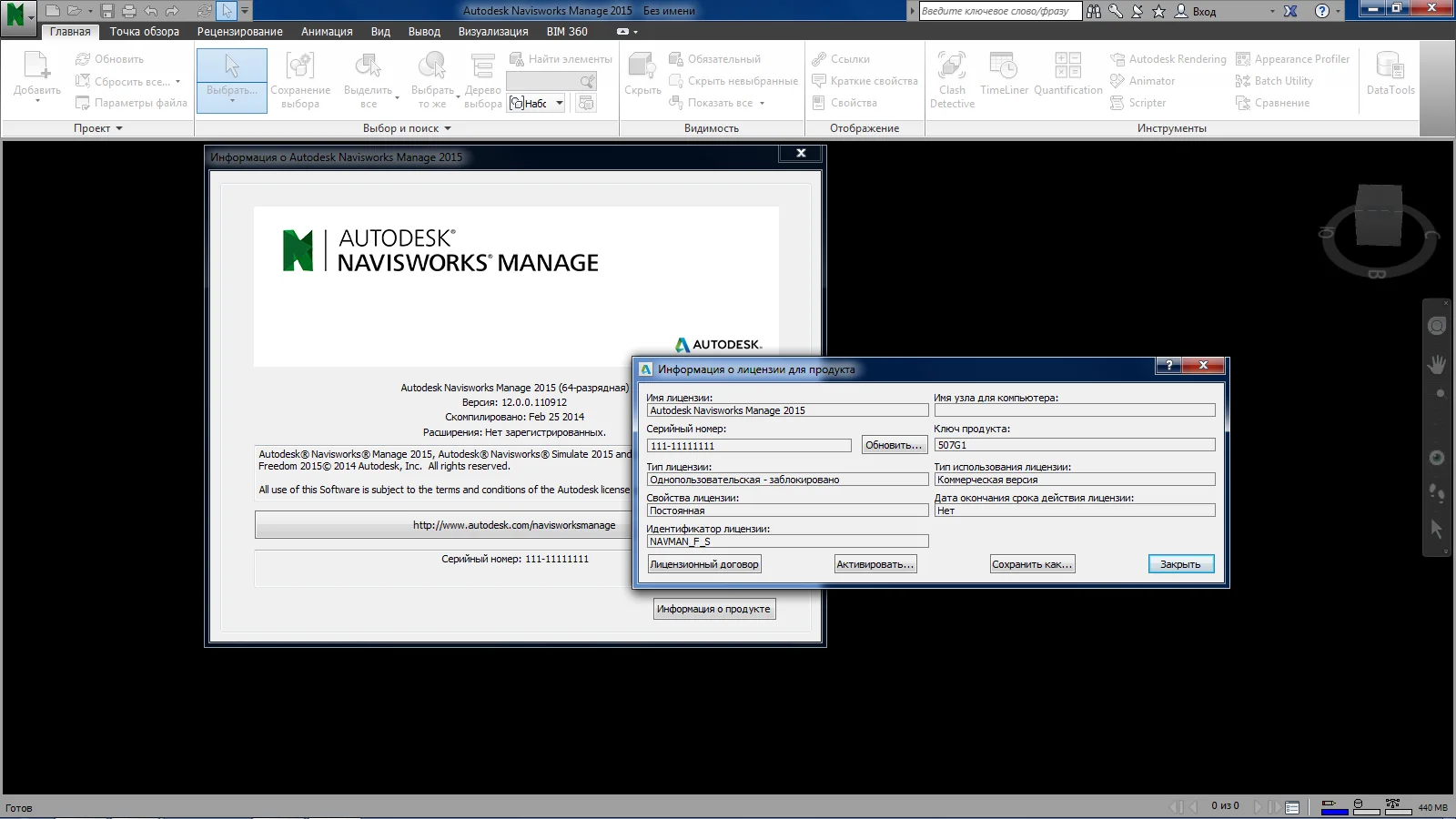Click the Добавить (Append) icon
1456x819 pixels.
(37, 73)
